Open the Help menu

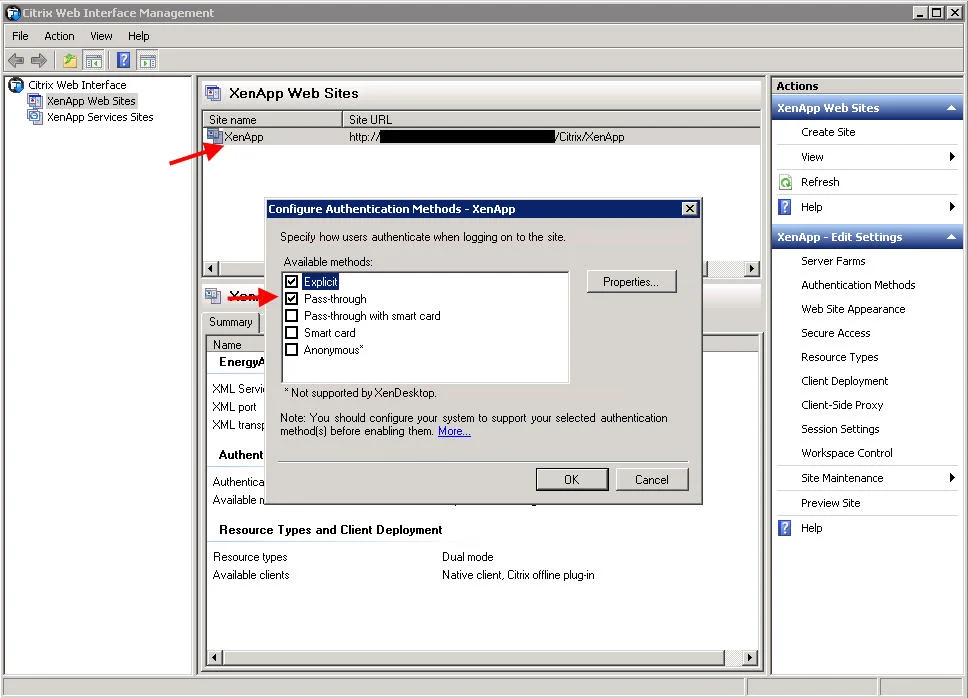[139, 36]
